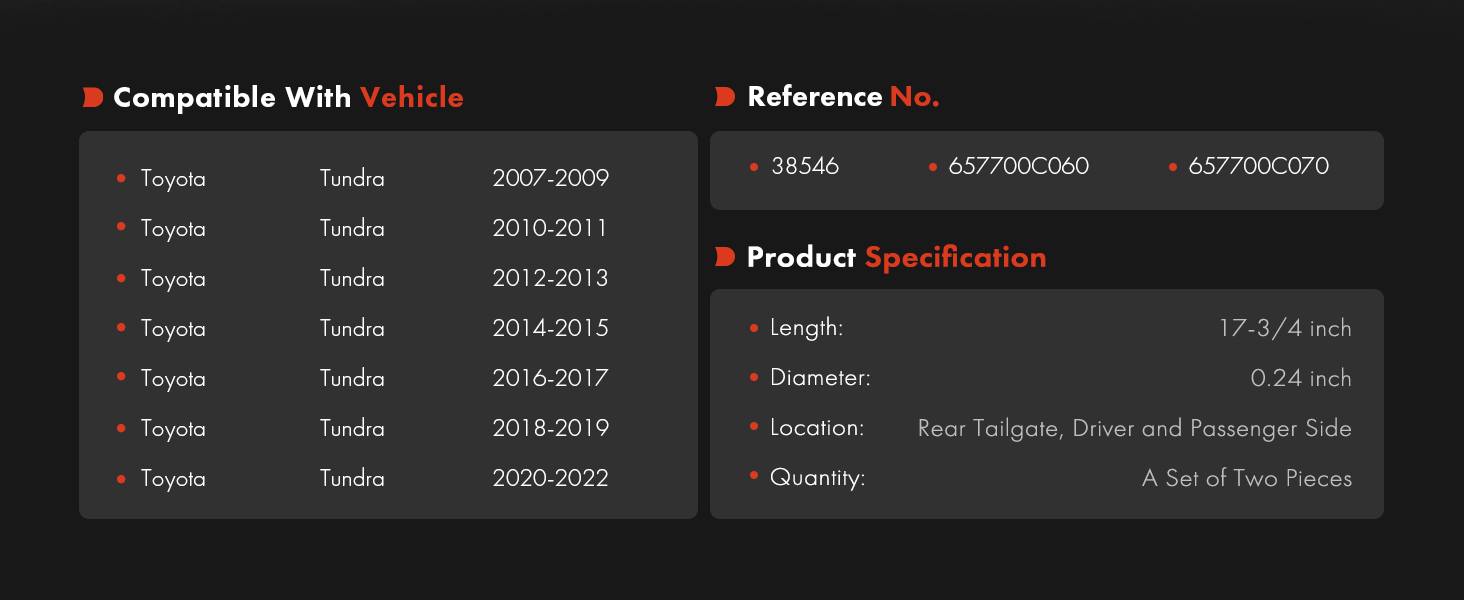
Task: Click the Rear Tailgate location text
Action: (x=990, y=428)
